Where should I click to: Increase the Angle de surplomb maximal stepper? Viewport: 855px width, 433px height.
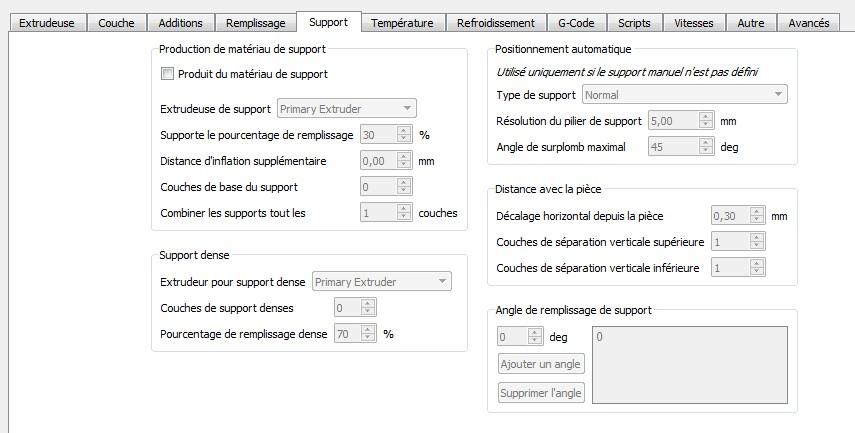coord(706,142)
